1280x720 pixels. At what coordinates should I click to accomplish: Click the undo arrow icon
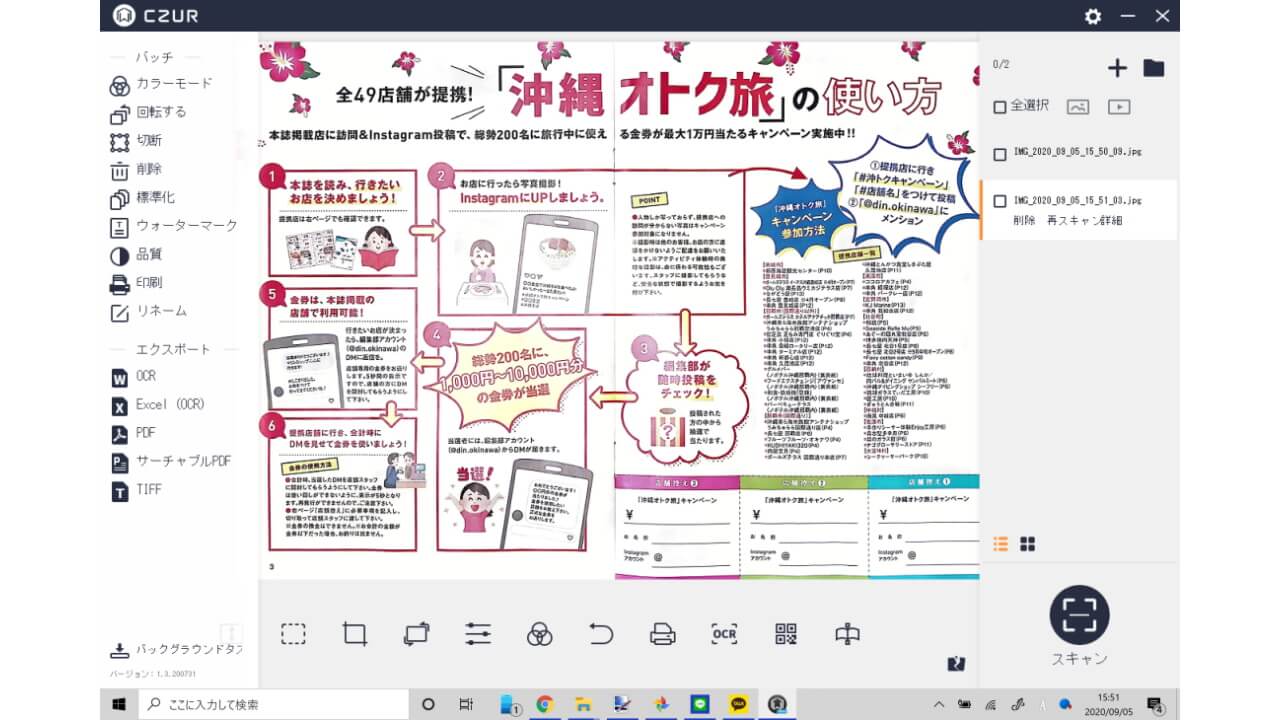pyautogui.click(x=601, y=633)
